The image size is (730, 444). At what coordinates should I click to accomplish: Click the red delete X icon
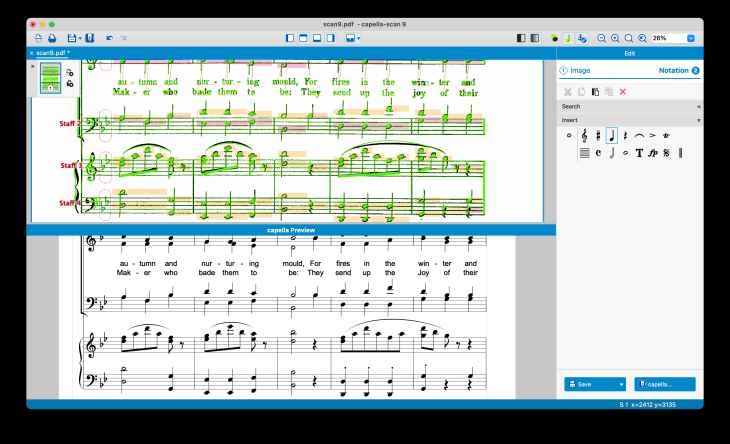(623, 91)
